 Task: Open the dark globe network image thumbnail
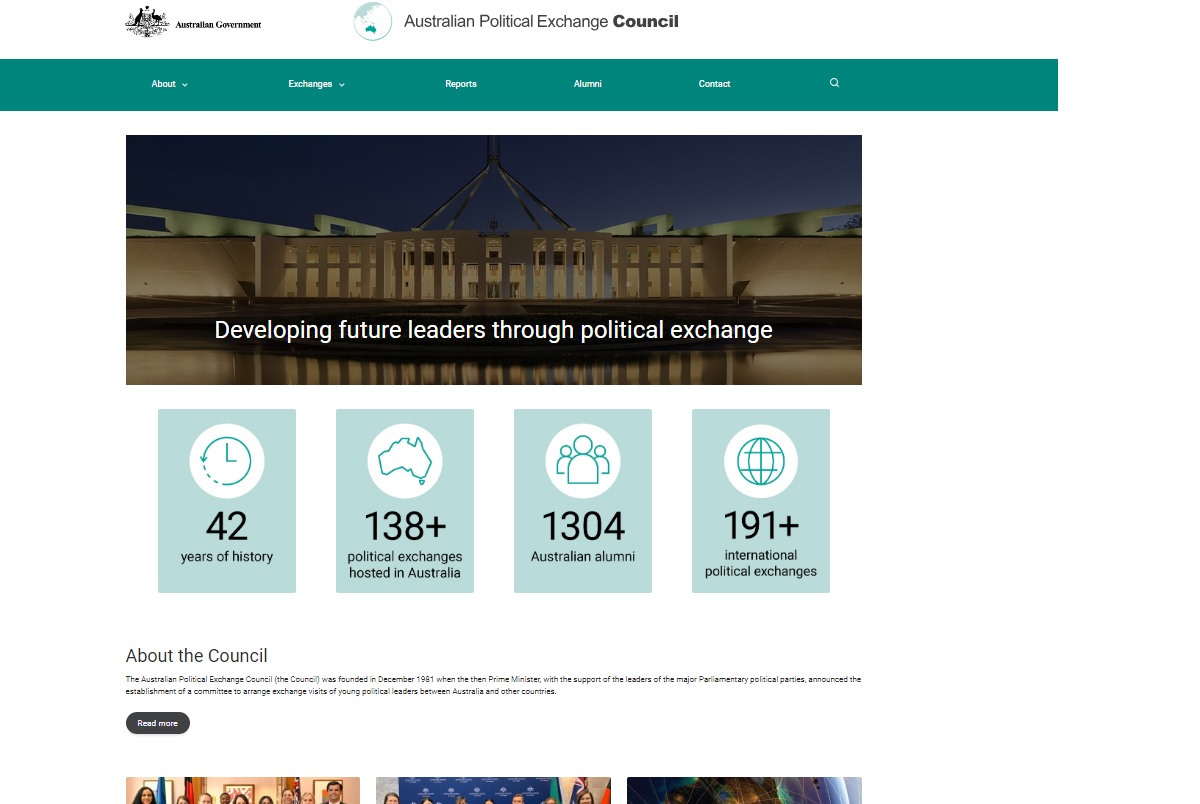point(744,790)
